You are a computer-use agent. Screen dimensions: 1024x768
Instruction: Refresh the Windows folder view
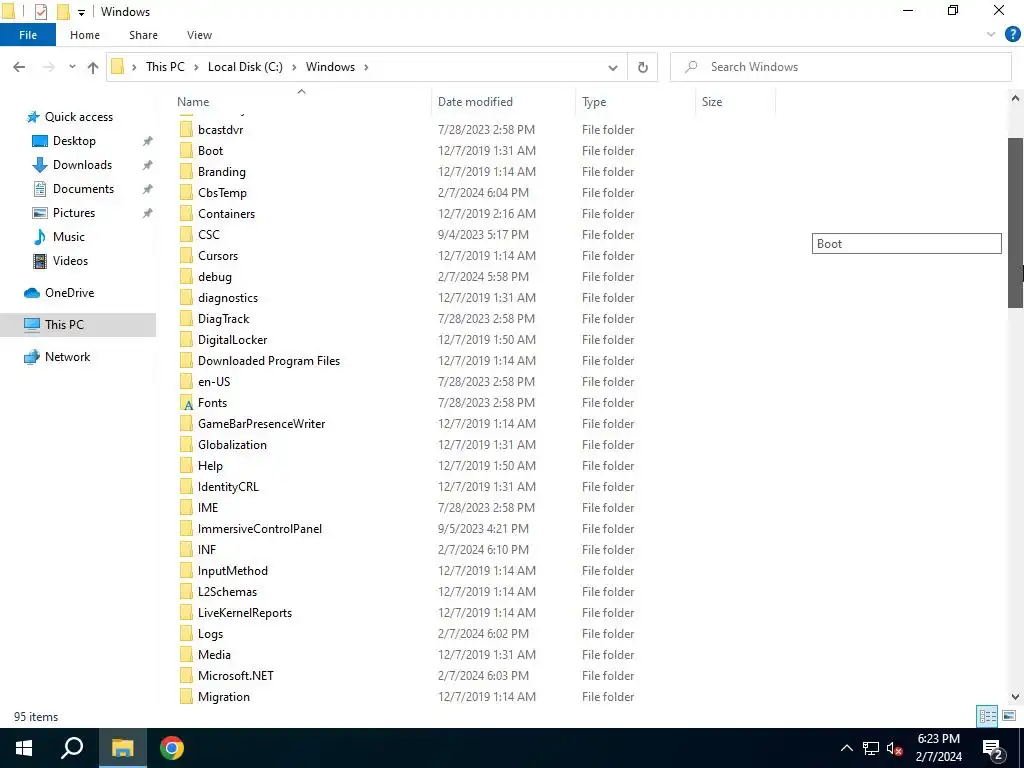tap(643, 67)
